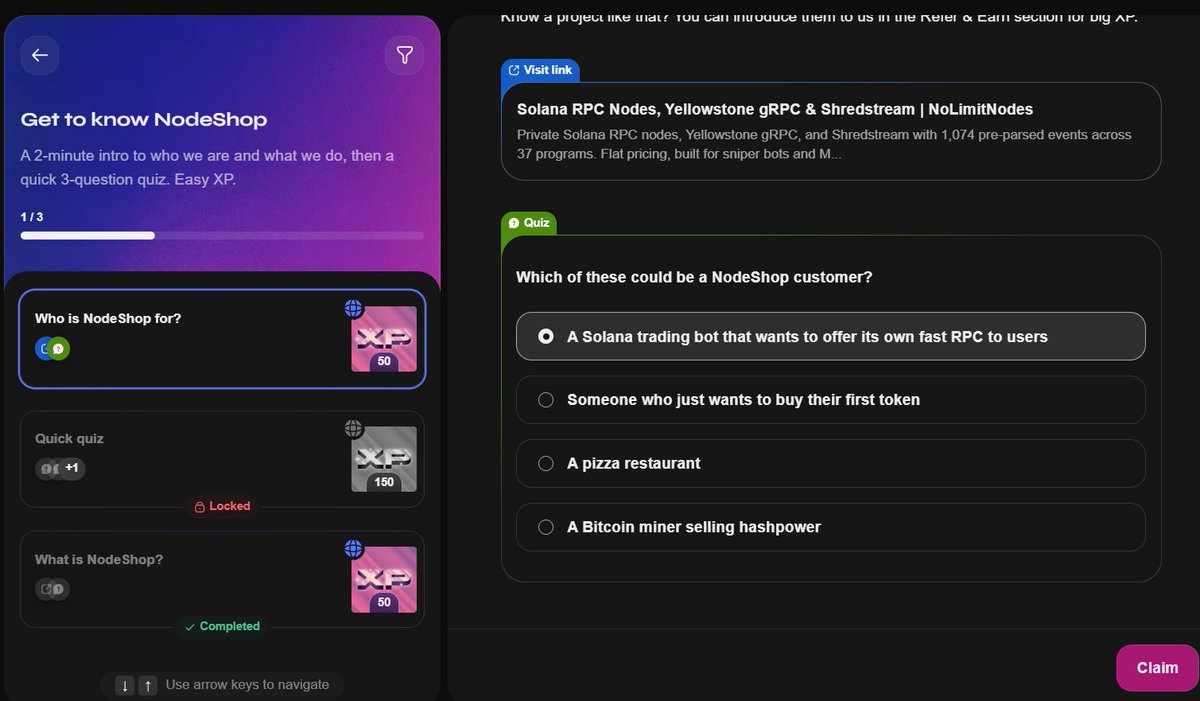Screen dimensions: 1200x701
Task: Click the globe icon on What is NodeShop card
Action: [353, 548]
